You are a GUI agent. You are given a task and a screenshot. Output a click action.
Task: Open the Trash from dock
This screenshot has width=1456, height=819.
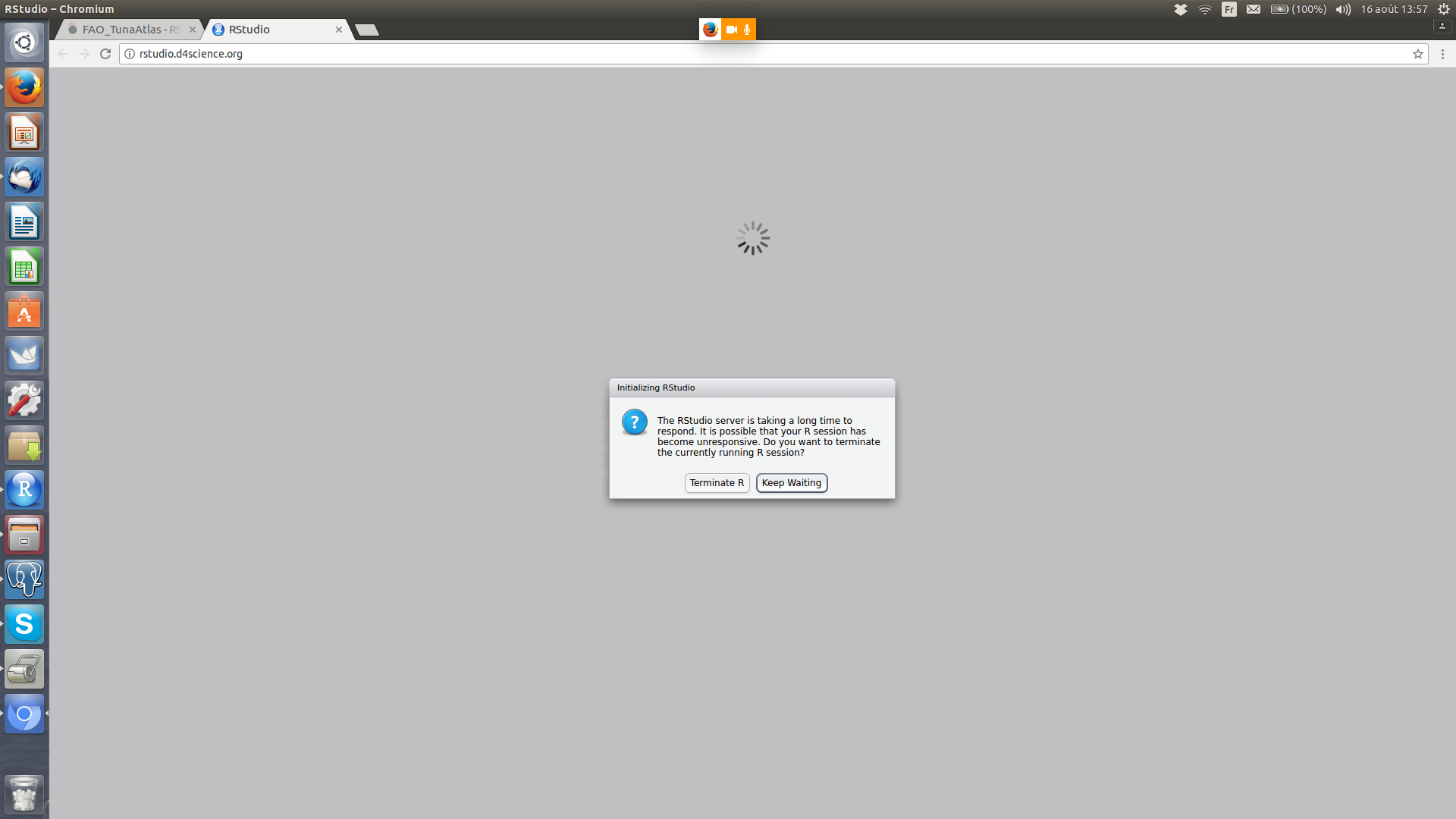click(24, 794)
